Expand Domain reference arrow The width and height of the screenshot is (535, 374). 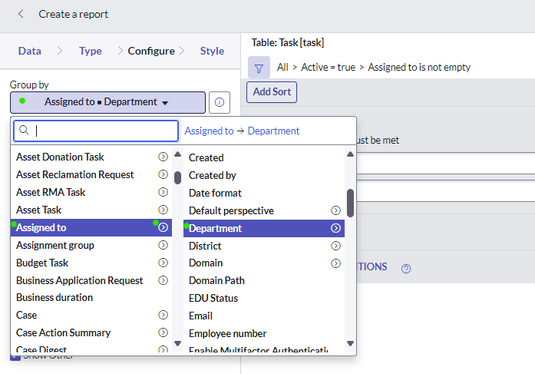click(336, 263)
